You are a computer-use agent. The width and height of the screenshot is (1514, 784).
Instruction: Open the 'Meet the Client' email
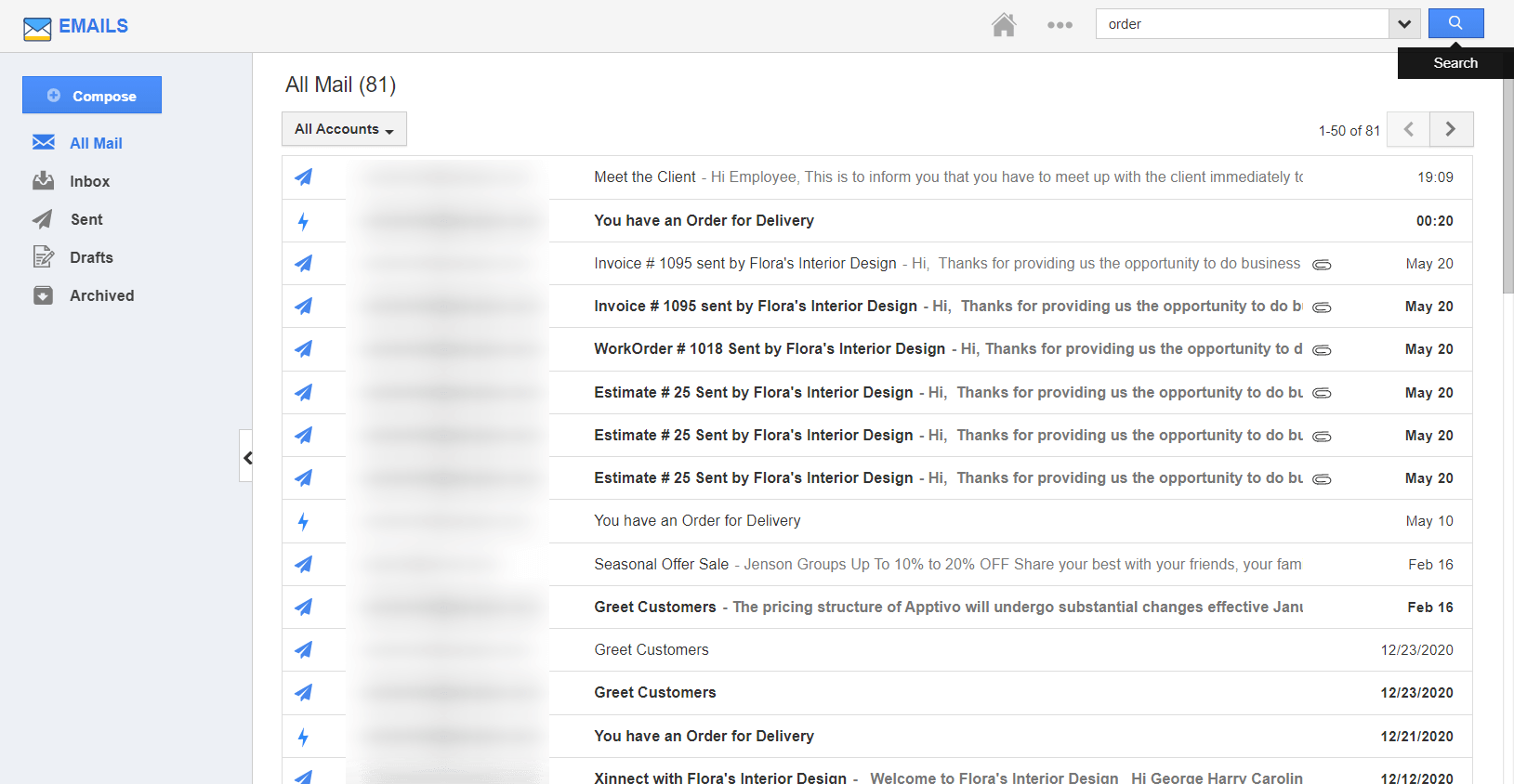coord(876,177)
